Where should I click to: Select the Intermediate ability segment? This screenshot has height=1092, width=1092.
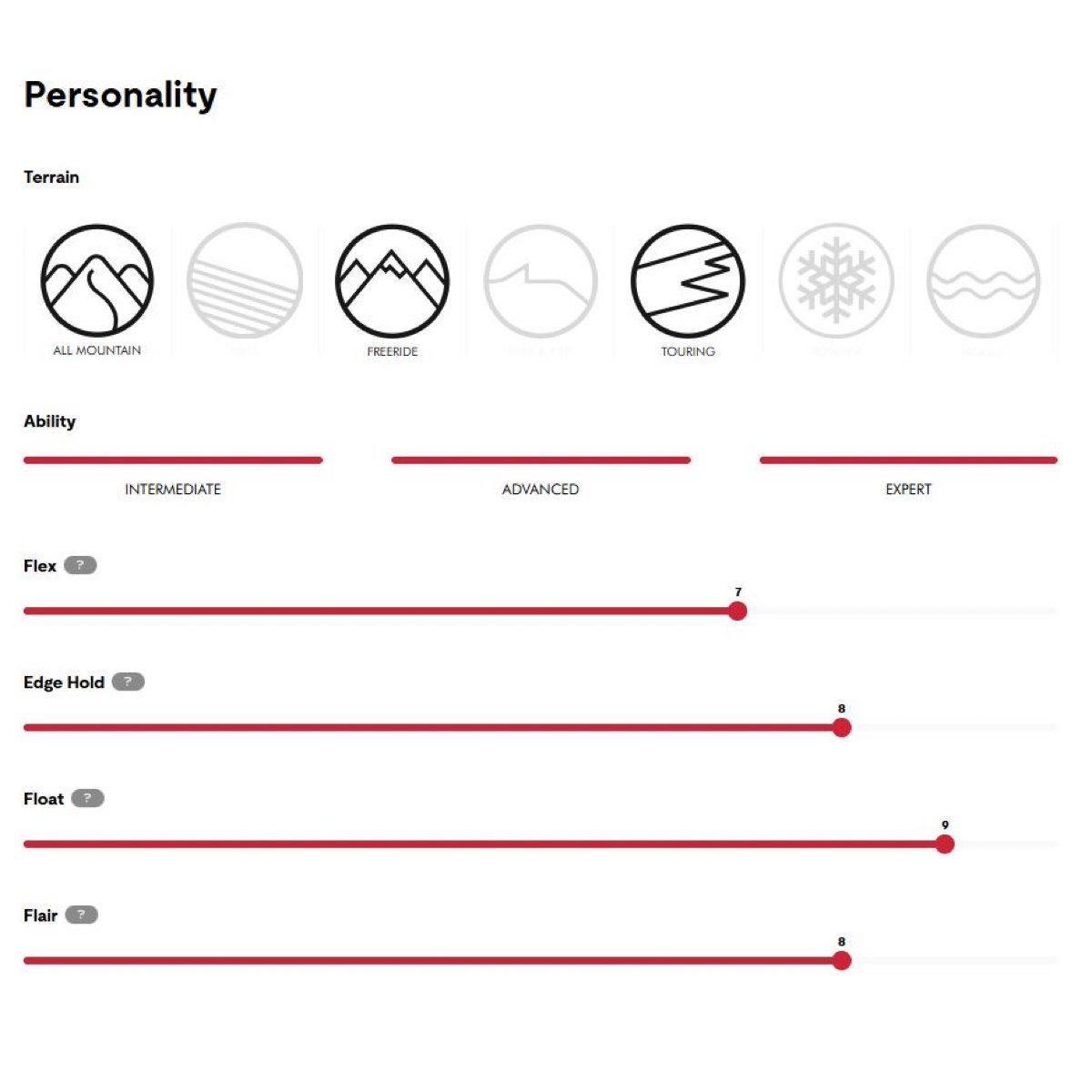click(x=172, y=460)
